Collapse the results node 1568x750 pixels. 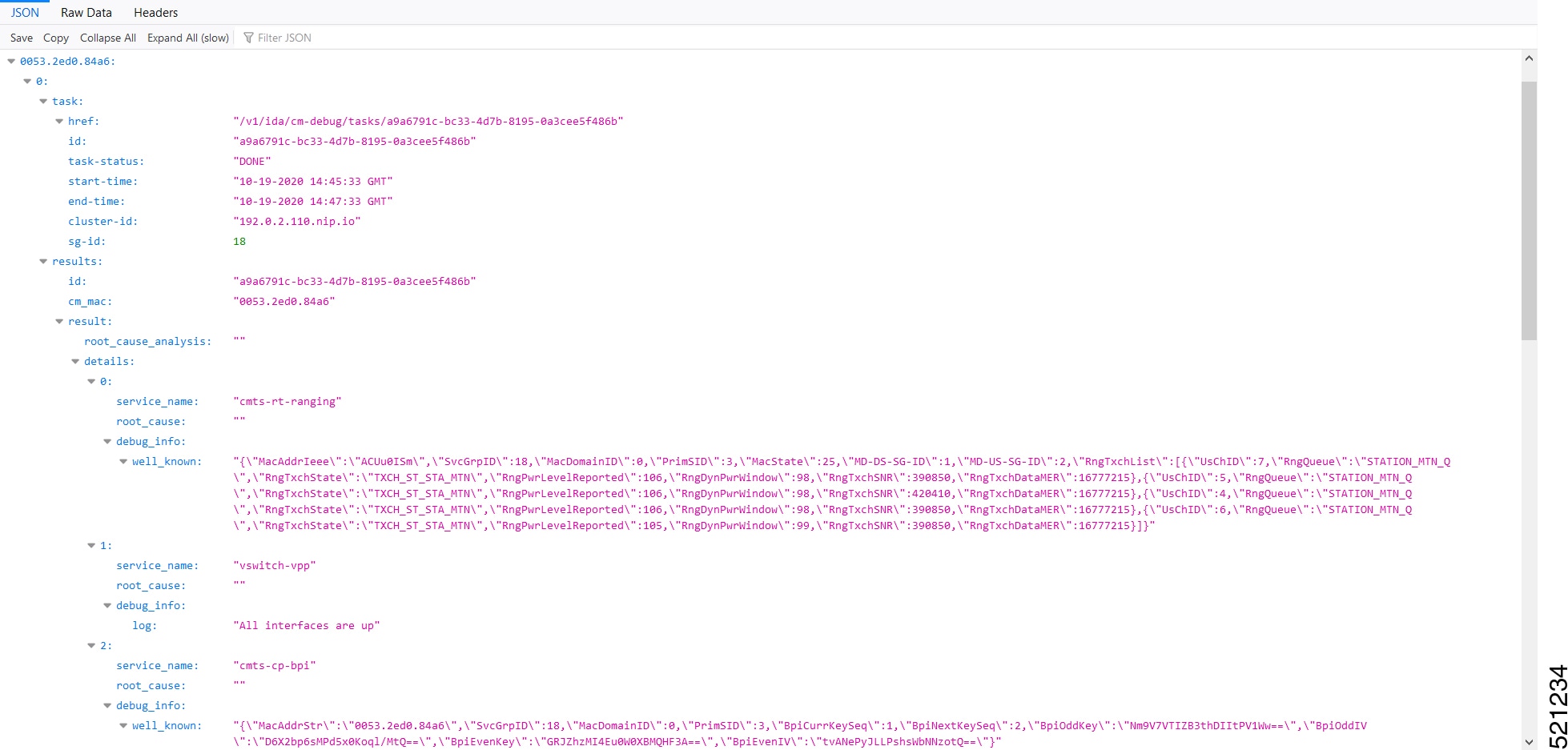43,261
